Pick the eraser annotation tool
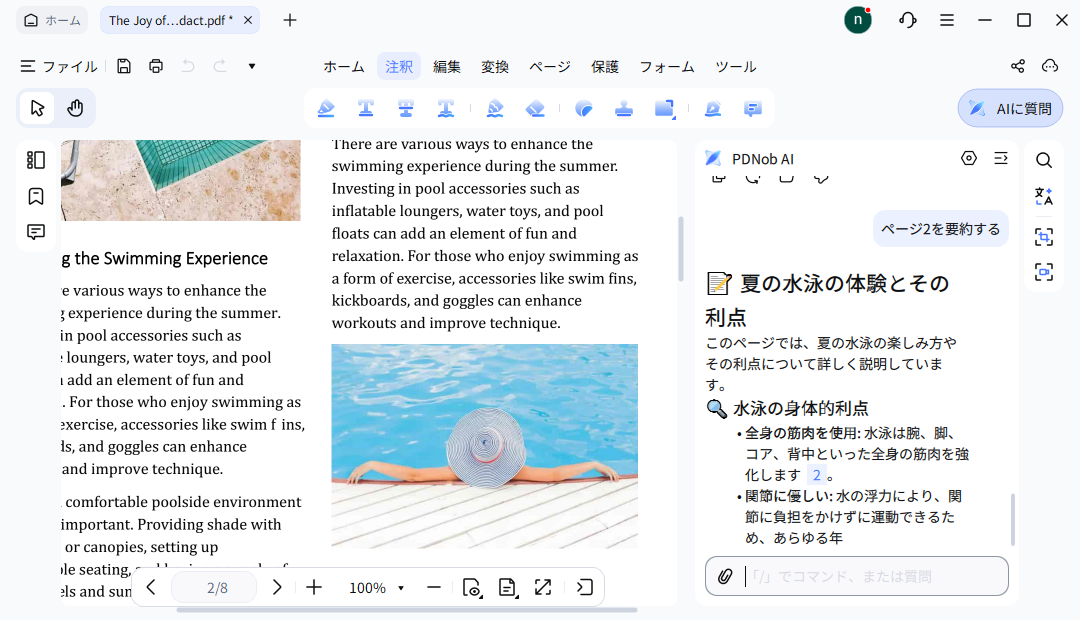1080x620 pixels. [535, 108]
